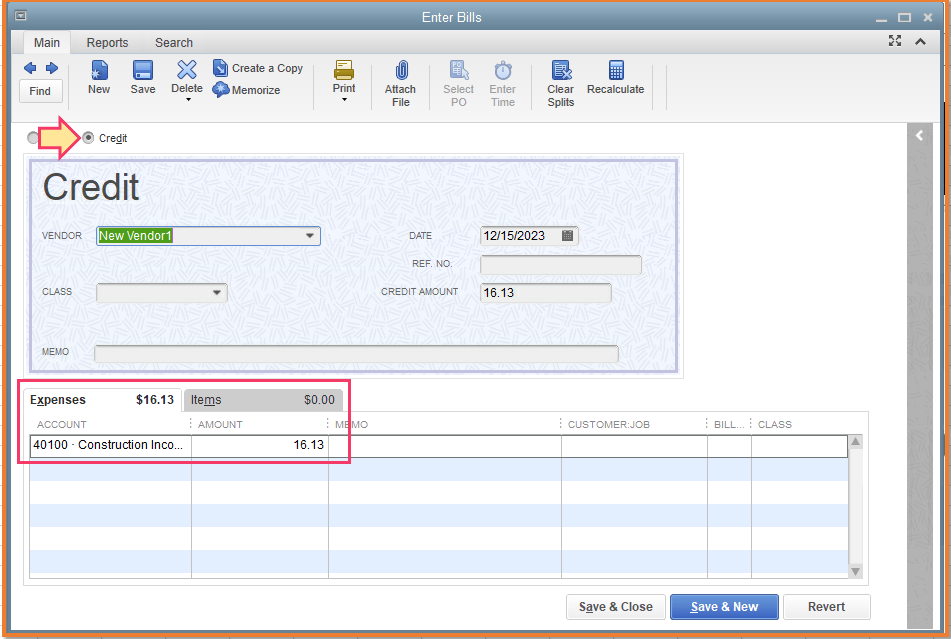Click the Amount column header

pos(220,424)
